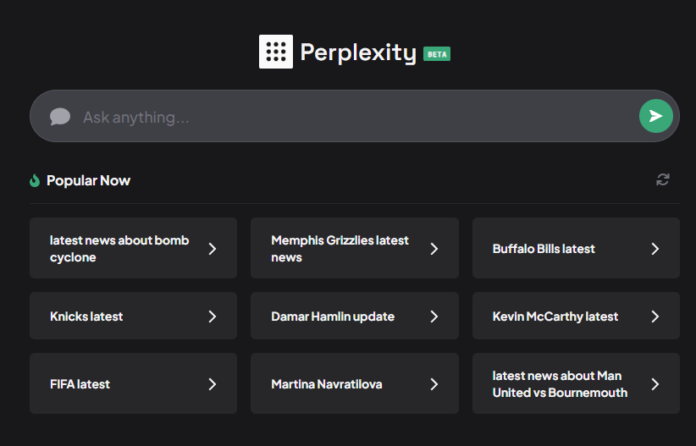The image size is (696, 446).
Task: Click the chat bubble icon in search bar
Action: (60, 117)
